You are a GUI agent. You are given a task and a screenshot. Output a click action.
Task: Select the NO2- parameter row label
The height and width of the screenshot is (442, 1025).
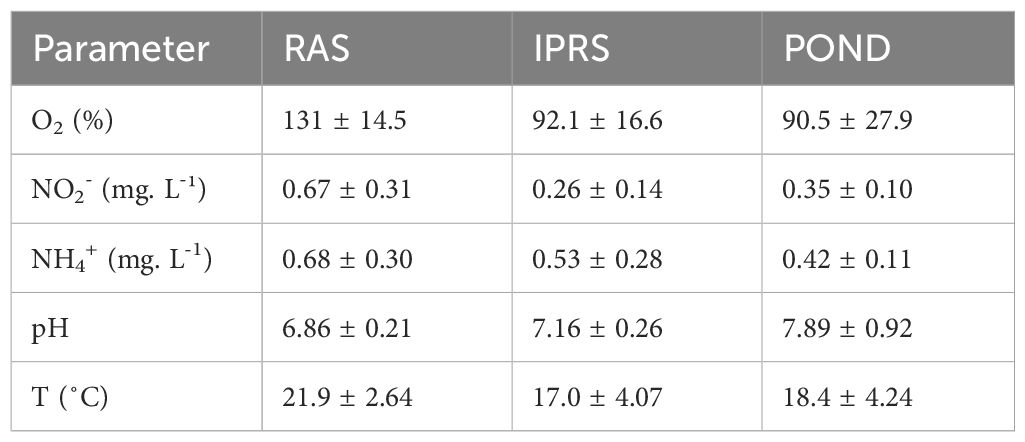coord(119,190)
